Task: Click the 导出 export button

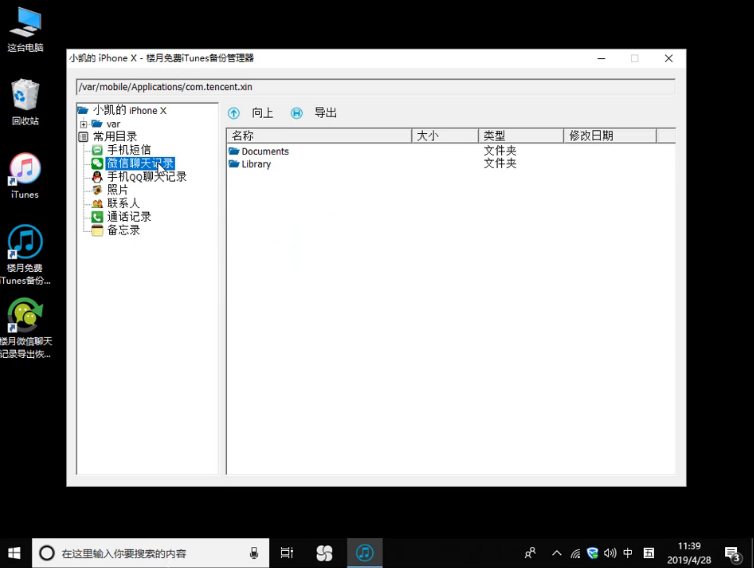Action: (x=314, y=113)
